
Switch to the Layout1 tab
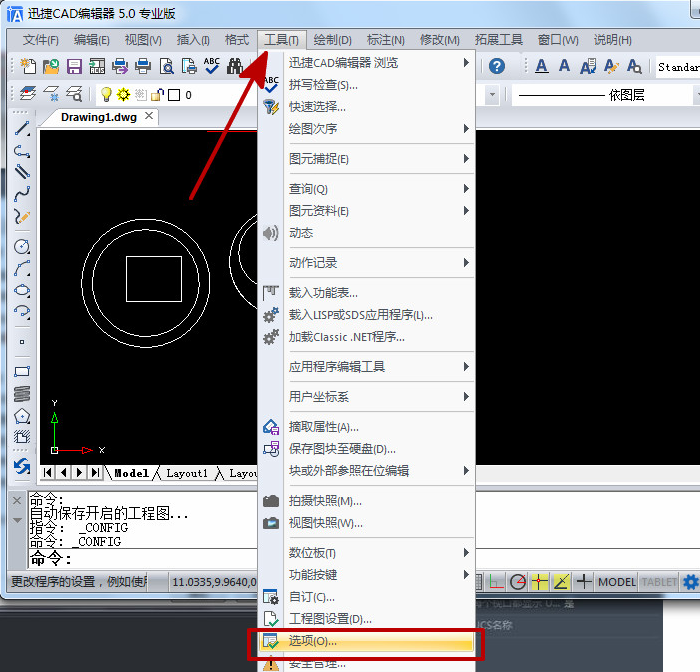coord(187,473)
